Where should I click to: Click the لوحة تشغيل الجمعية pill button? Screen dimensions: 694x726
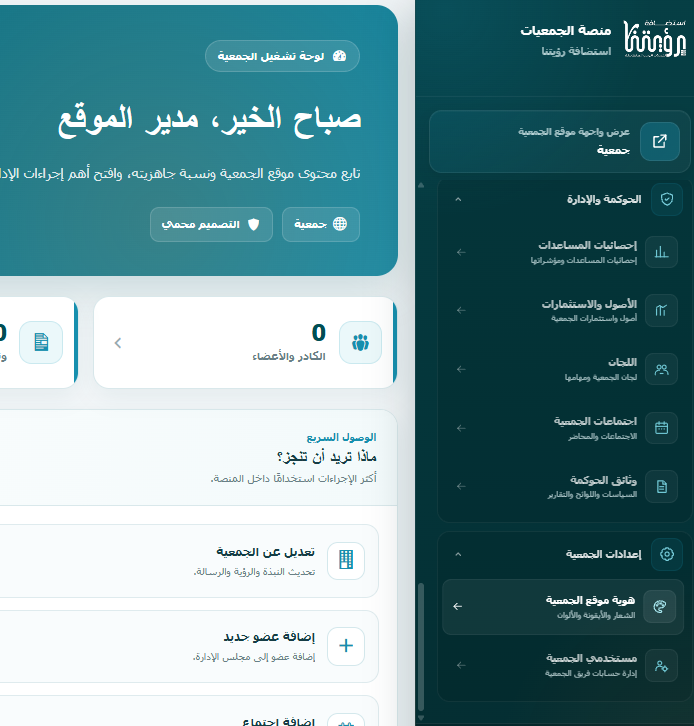282,56
